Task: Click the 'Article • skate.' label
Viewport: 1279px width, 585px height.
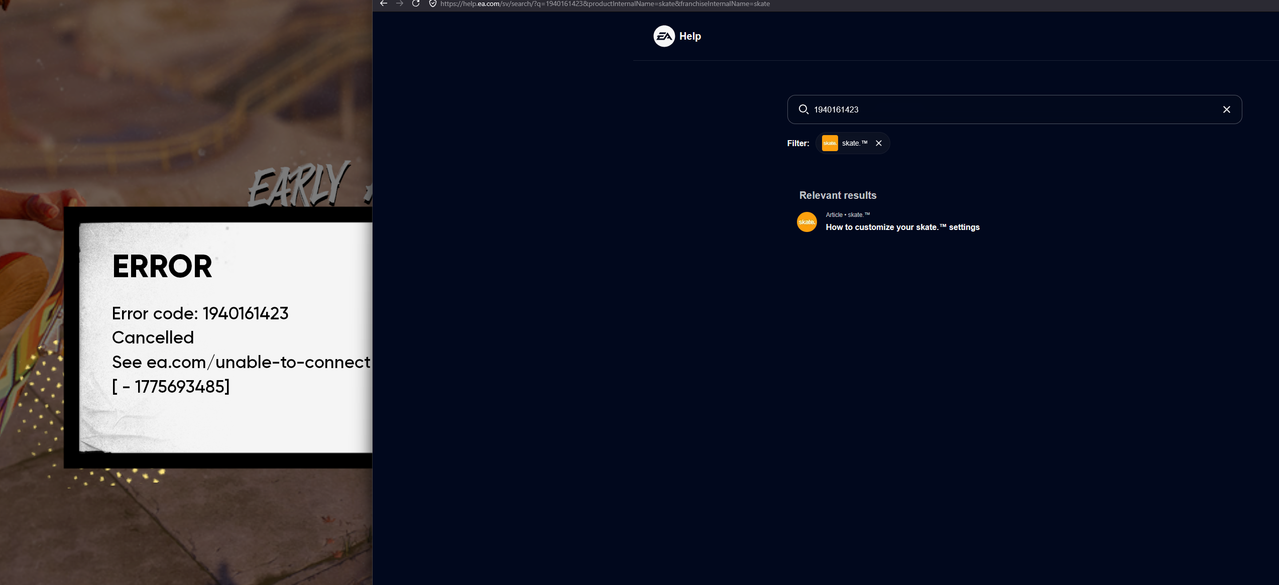Action: click(x=848, y=215)
